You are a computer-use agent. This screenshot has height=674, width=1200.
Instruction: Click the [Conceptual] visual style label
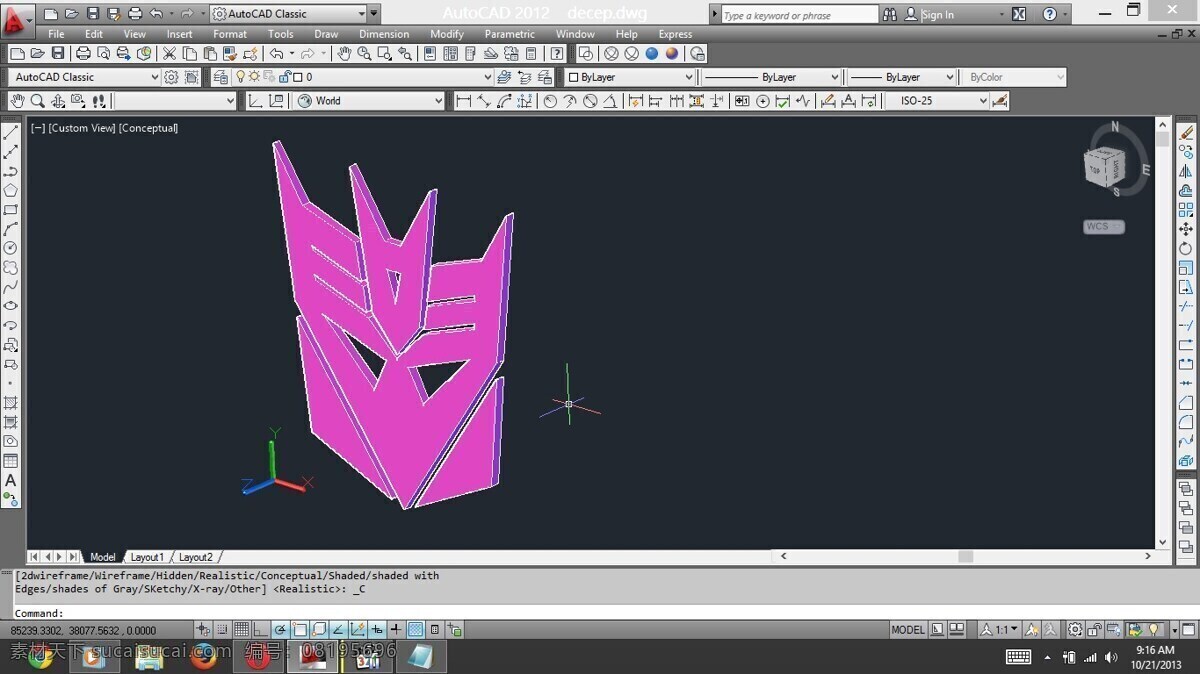pyautogui.click(x=148, y=128)
